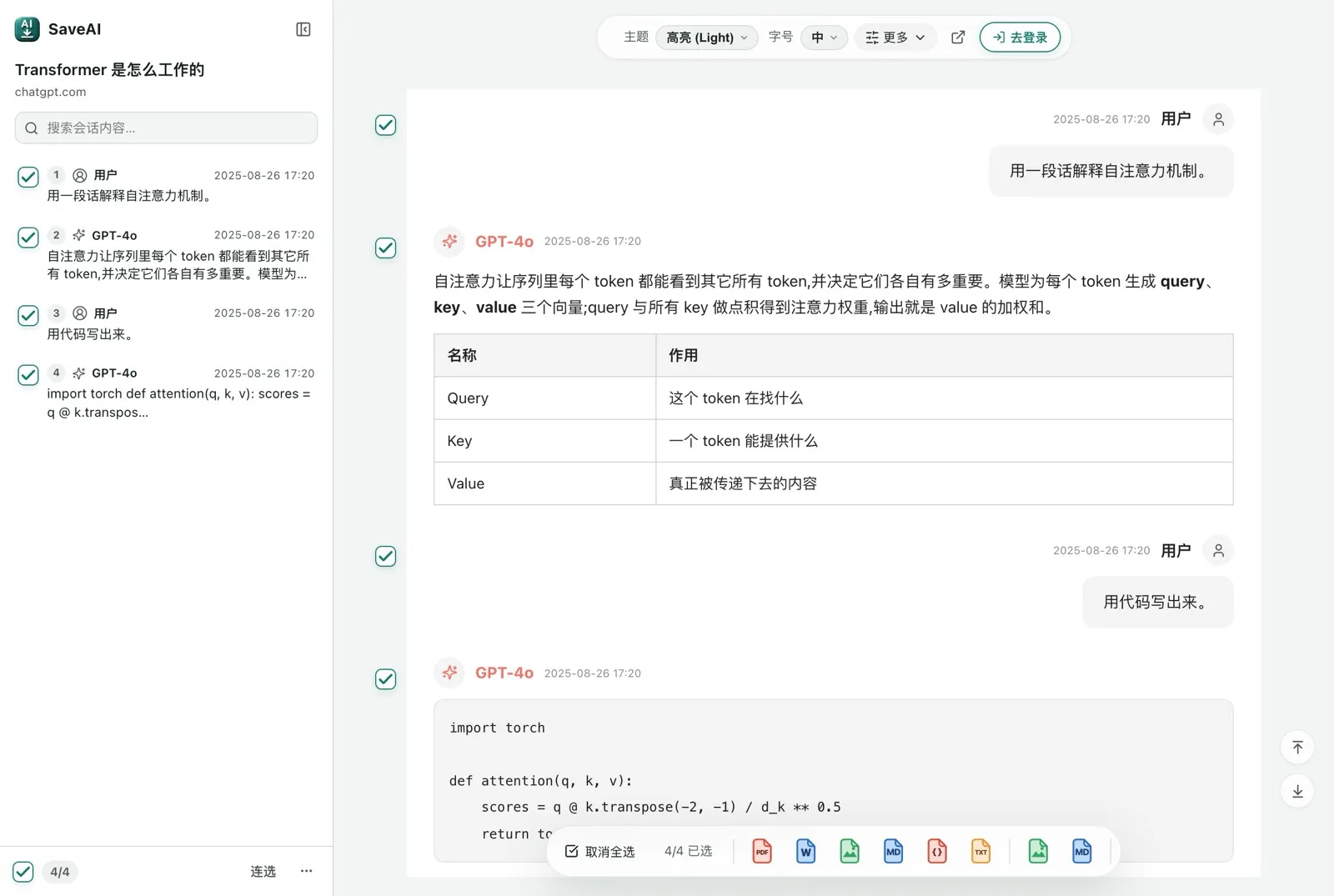
Task: Click the chatgpt.com source link
Action: coord(51,92)
